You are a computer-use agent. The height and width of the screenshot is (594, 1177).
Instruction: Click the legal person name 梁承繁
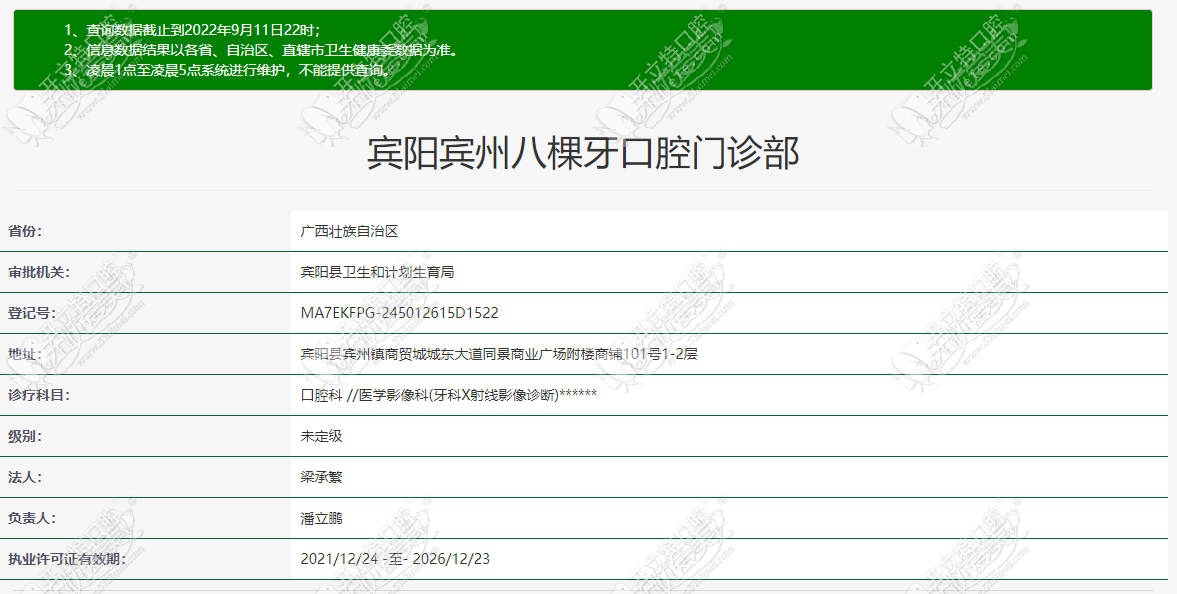321,477
